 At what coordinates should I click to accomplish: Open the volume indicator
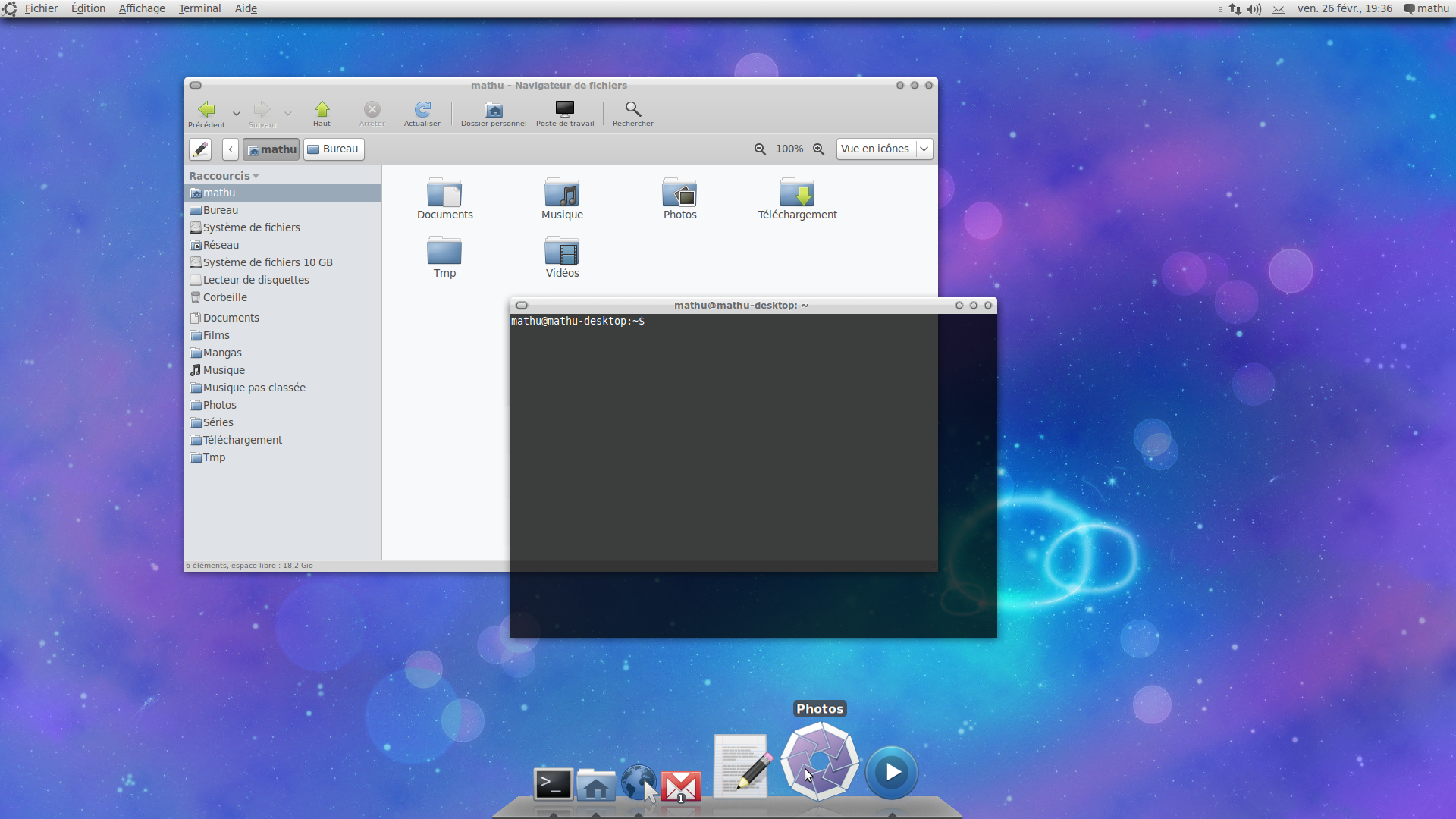point(1254,9)
